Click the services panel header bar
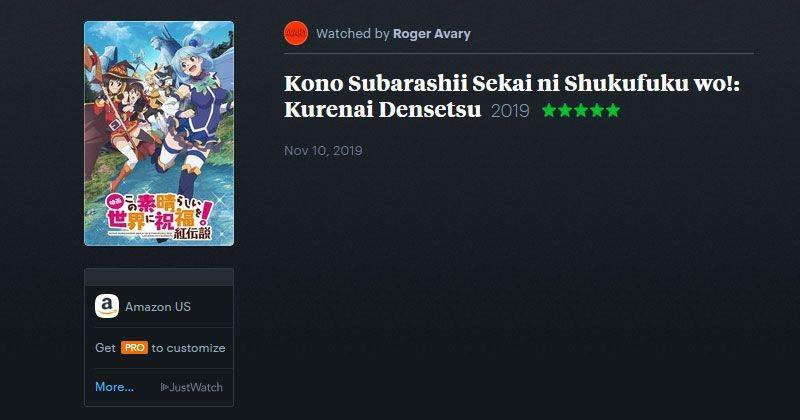 [x=159, y=277]
